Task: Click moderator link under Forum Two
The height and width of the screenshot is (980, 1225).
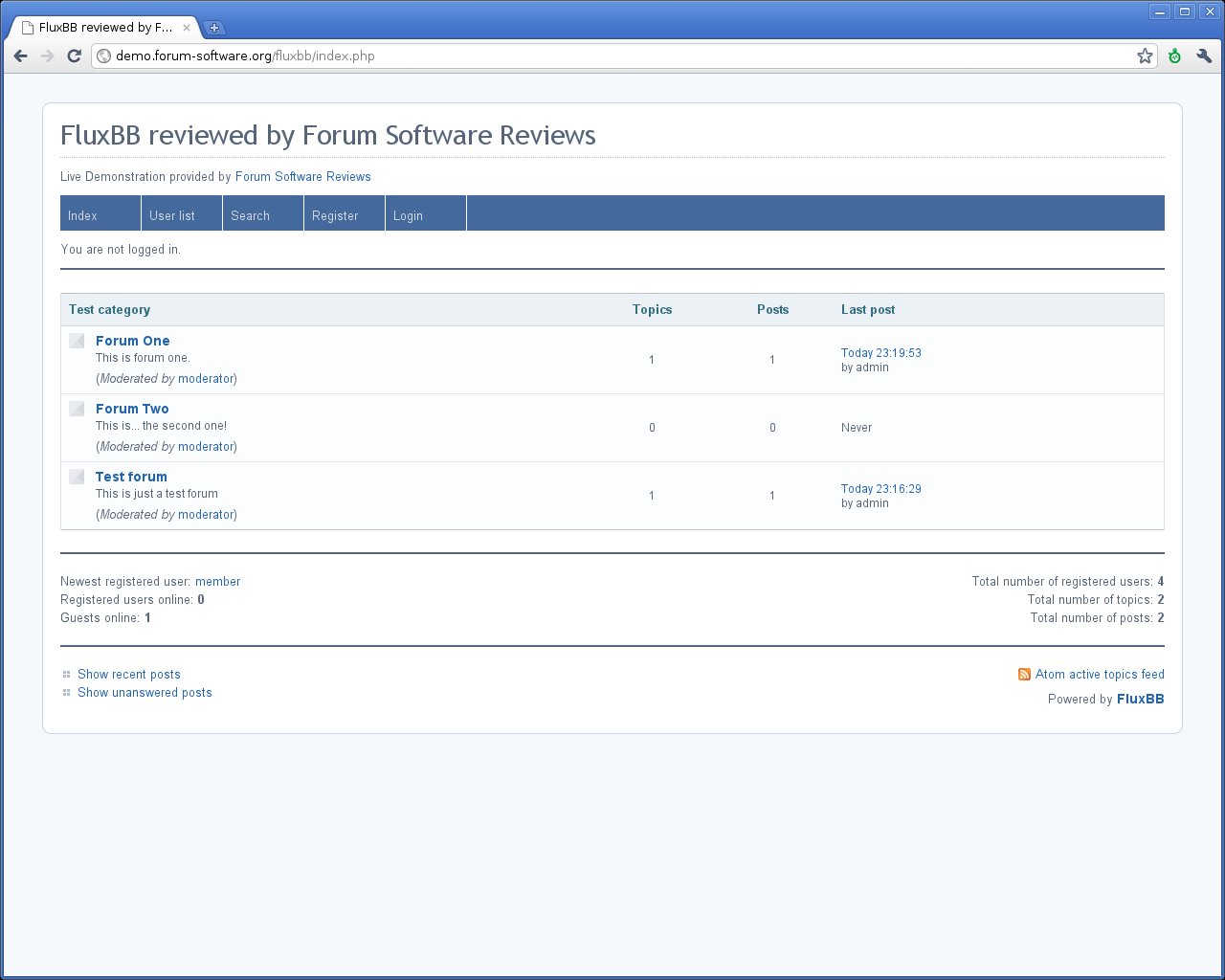Action: coord(206,447)
